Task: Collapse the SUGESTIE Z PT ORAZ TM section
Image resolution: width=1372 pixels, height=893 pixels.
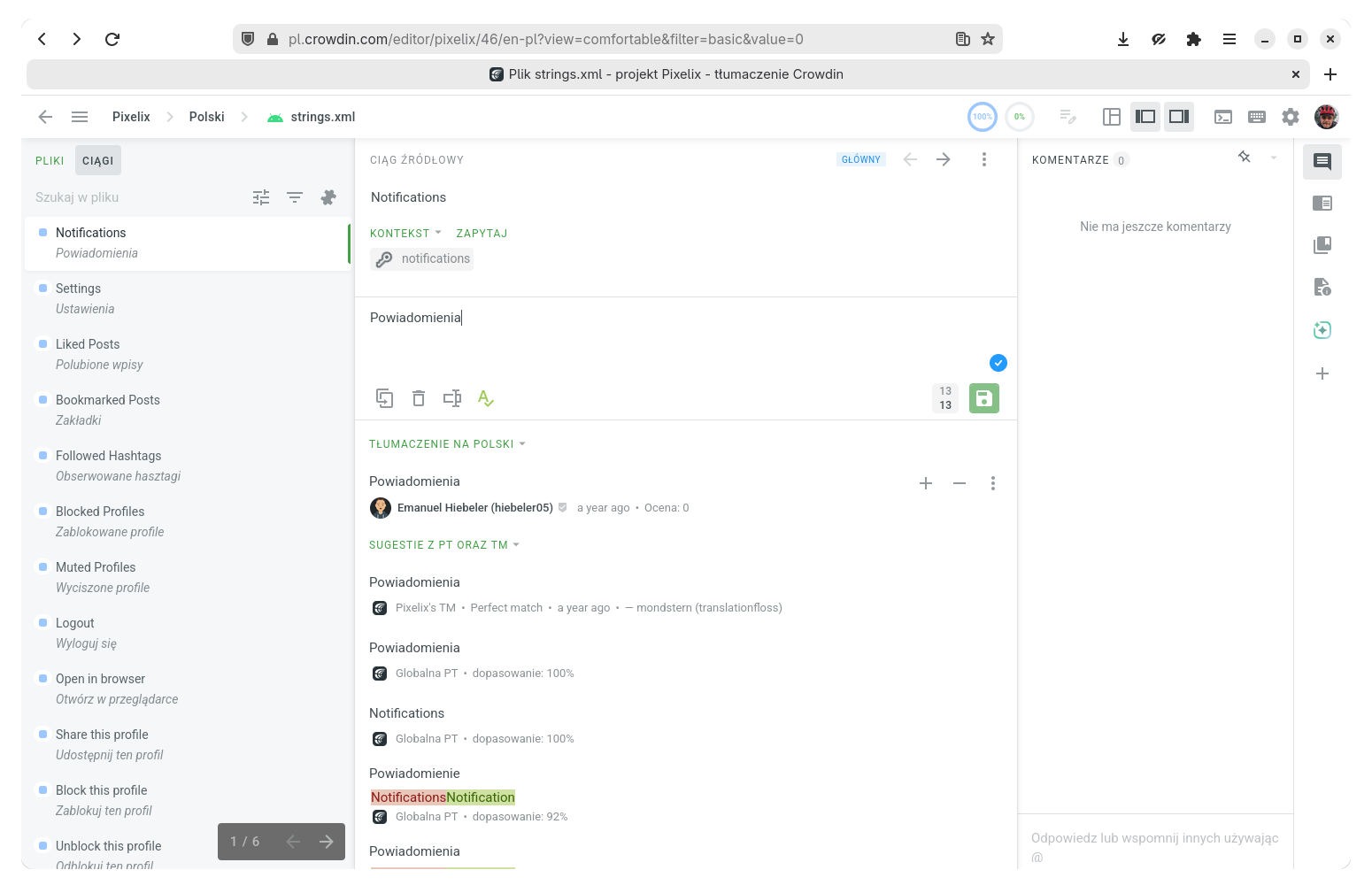Action: [x=443, y=545]
